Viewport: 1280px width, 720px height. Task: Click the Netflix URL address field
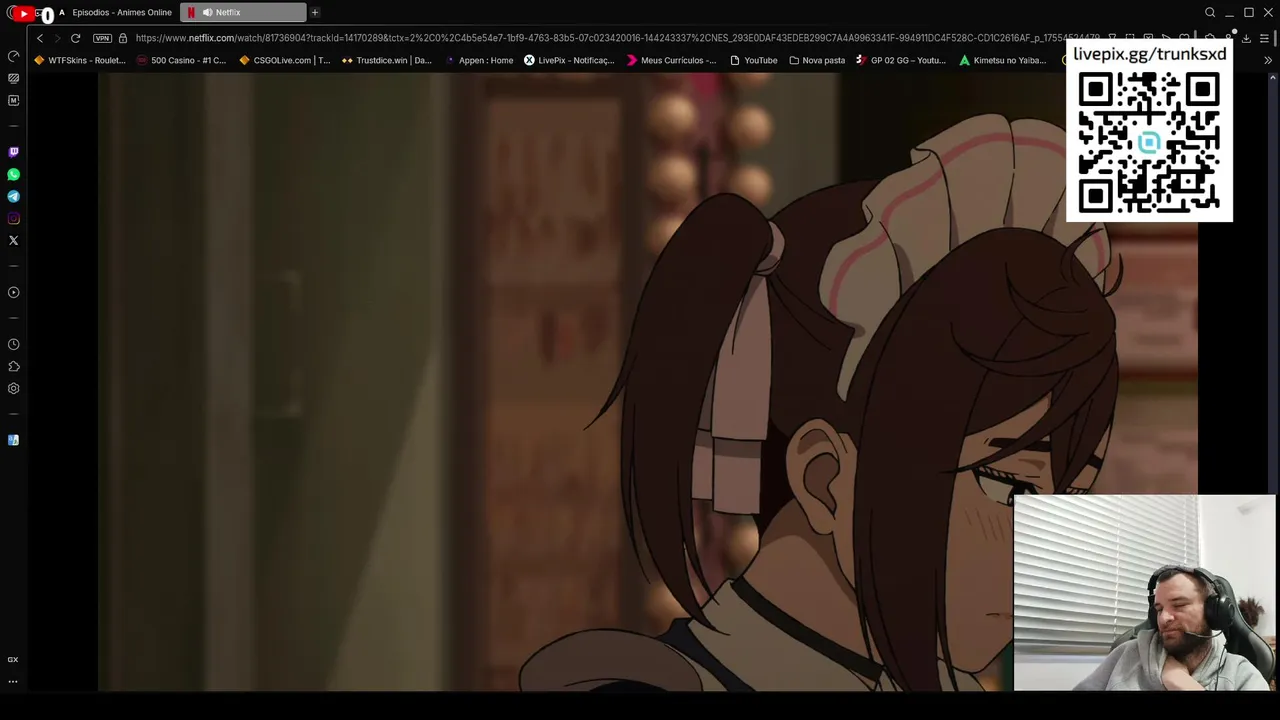point(617,38)
